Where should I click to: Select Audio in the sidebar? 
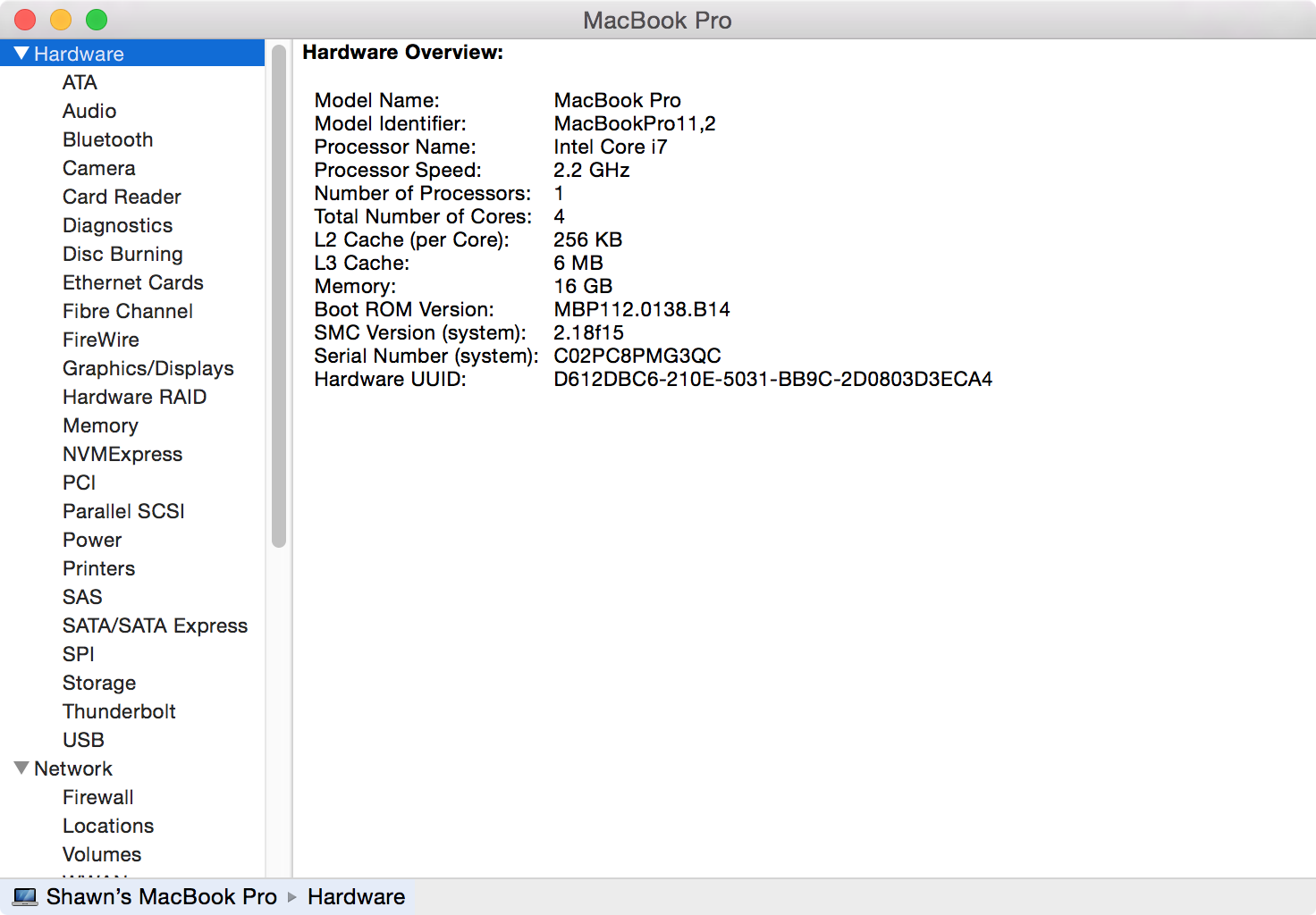pos(89,111)
